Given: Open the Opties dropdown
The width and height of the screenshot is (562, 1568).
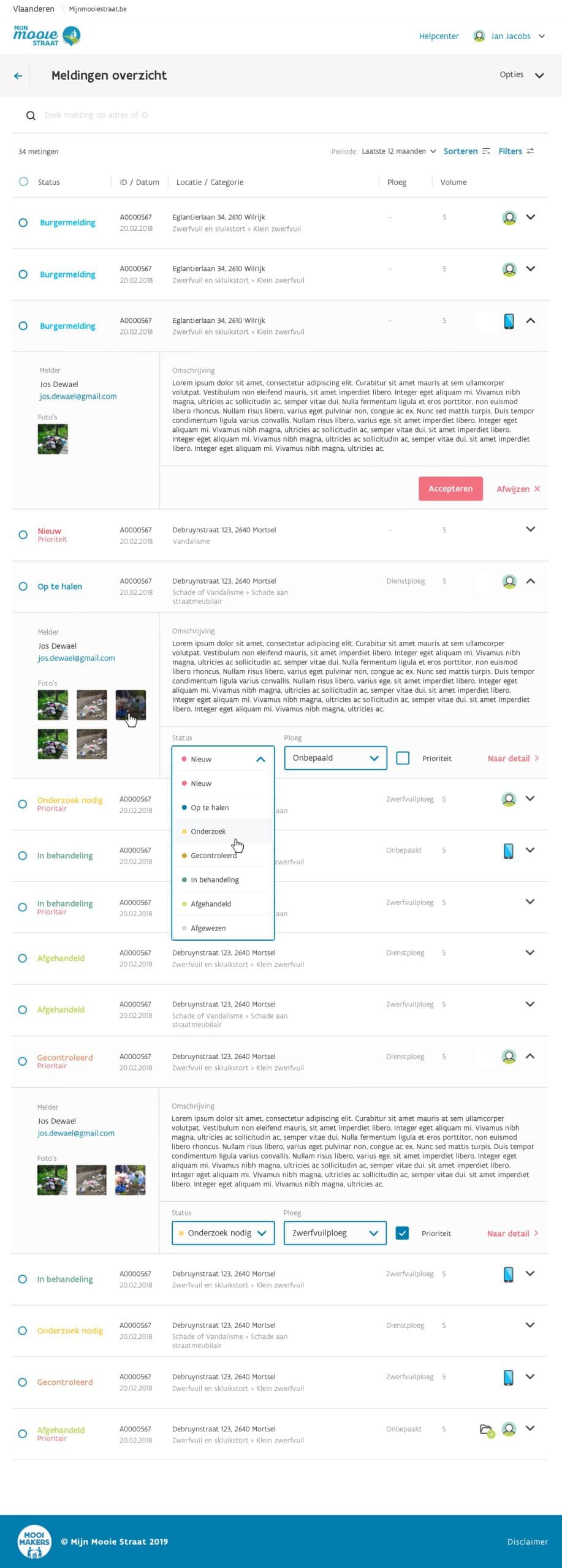Looking at the screenshot, I should coord(522,75).
